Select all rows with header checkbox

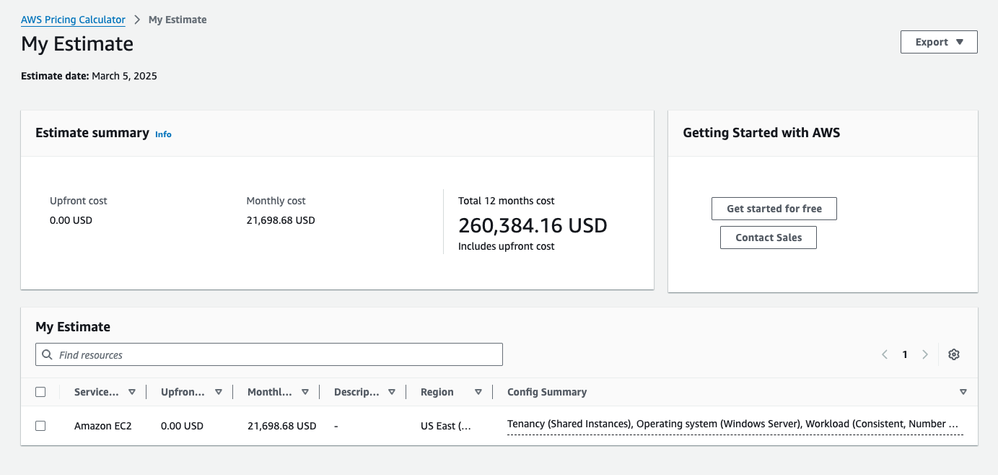click(x=41, y=392)
